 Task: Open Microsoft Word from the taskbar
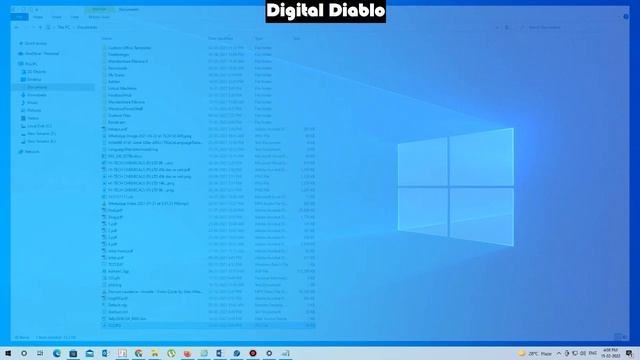click(x=220, y=353)
